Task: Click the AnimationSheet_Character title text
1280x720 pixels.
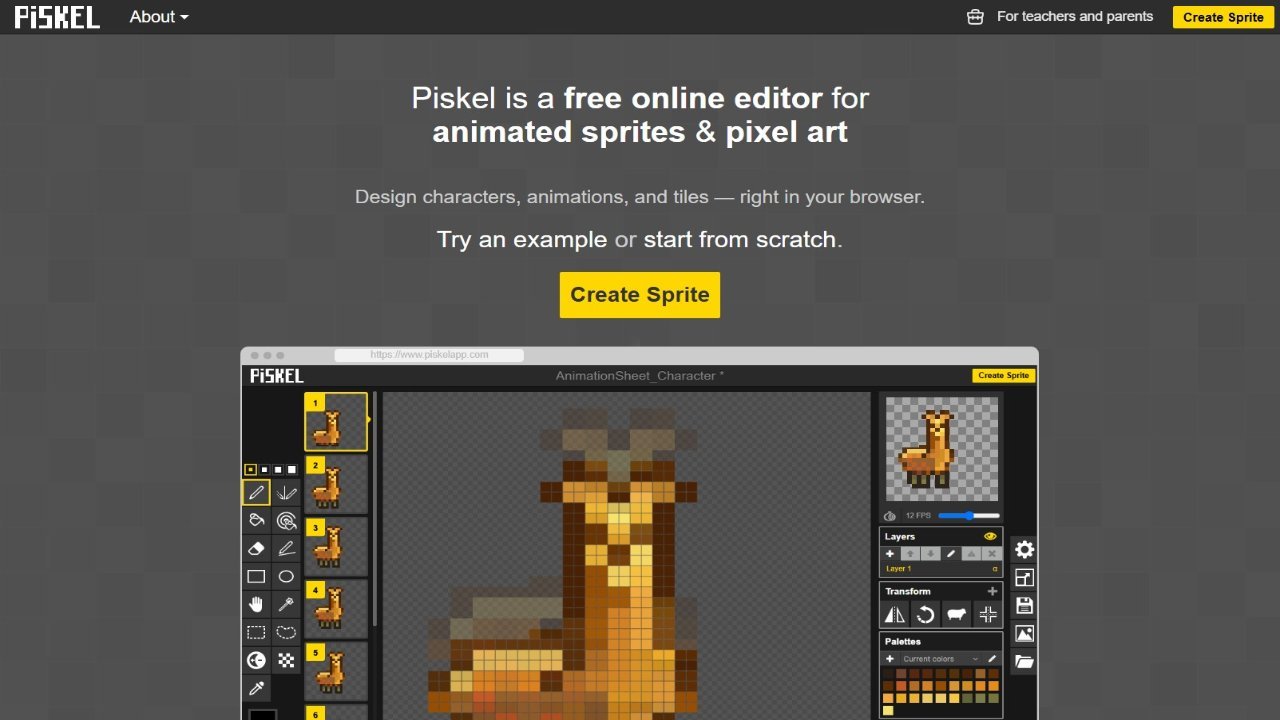Action: click(640, 376)
